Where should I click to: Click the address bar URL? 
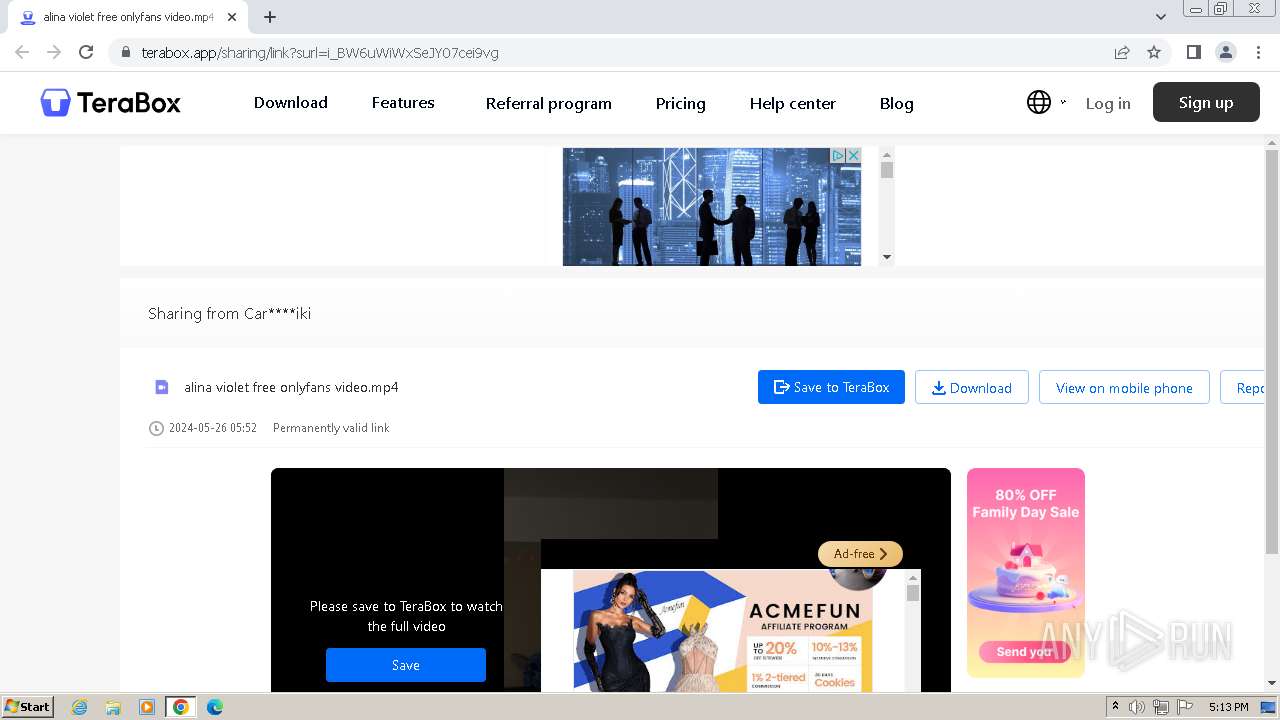click(x=320, y=52)
